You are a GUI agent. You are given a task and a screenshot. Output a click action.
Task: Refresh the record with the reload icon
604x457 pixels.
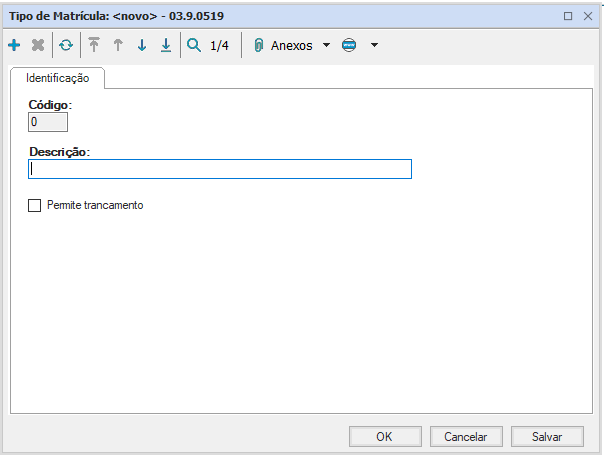(66, 46)
